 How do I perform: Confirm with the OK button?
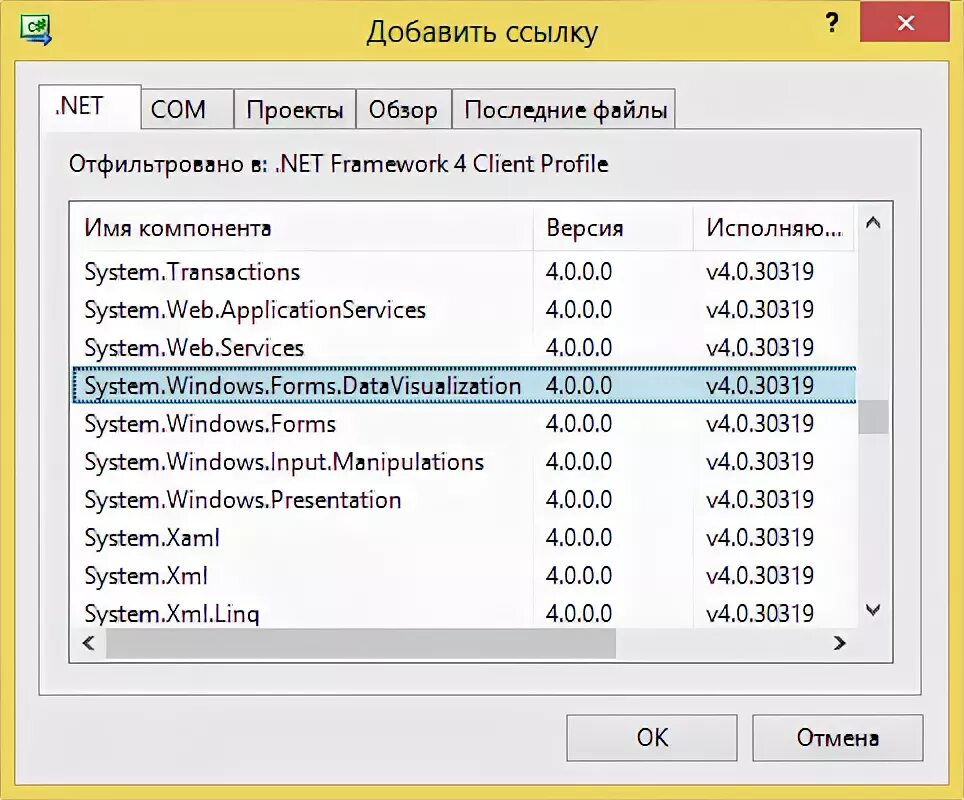tap(652, 737)
